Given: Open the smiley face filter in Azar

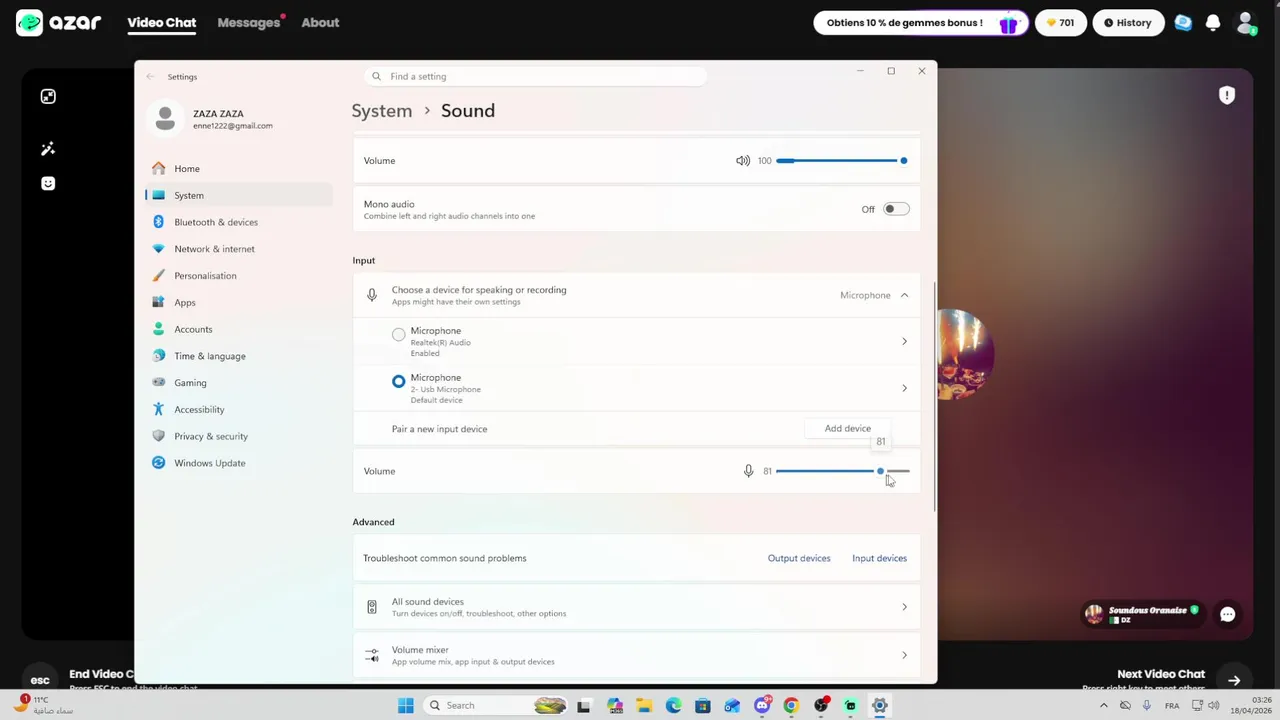Looking at the screenshot, I should 48,183.
